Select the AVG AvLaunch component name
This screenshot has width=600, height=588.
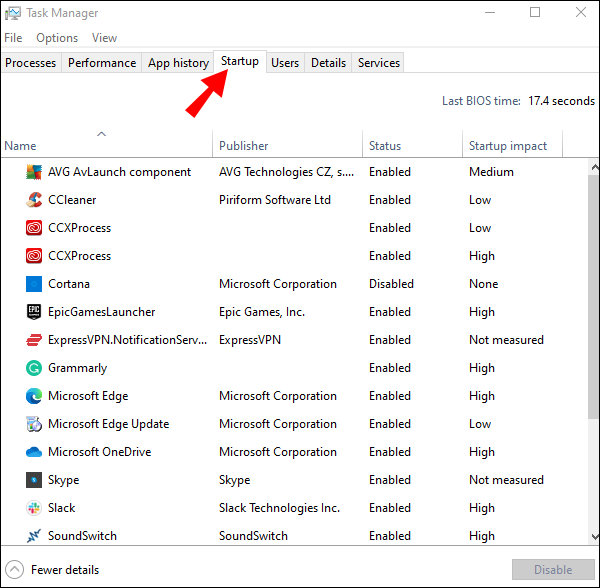(119, 172)
